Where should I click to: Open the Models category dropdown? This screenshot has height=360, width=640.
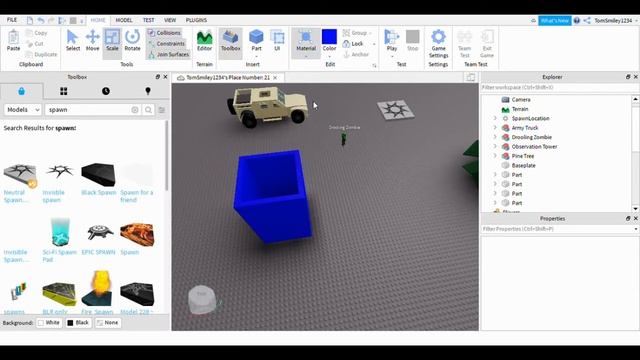point(23,110)
